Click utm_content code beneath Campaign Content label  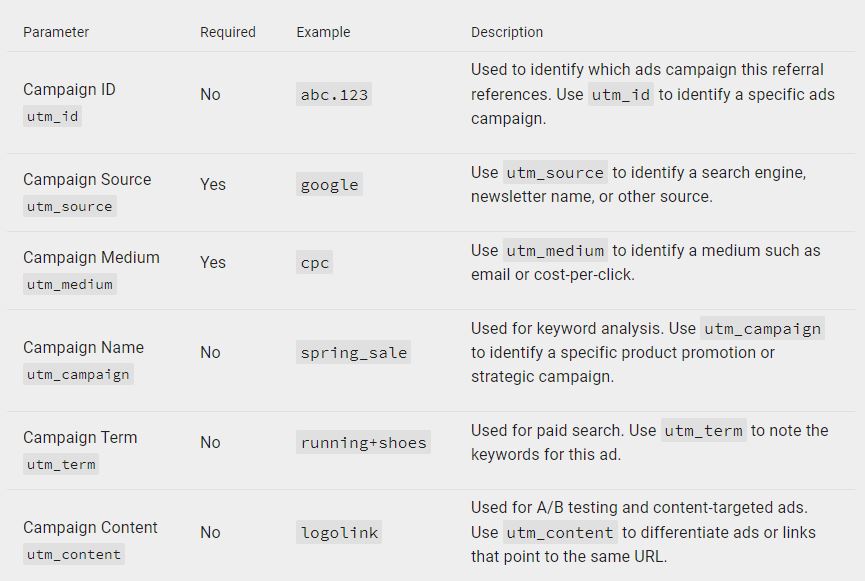click(x=74, y=554)
